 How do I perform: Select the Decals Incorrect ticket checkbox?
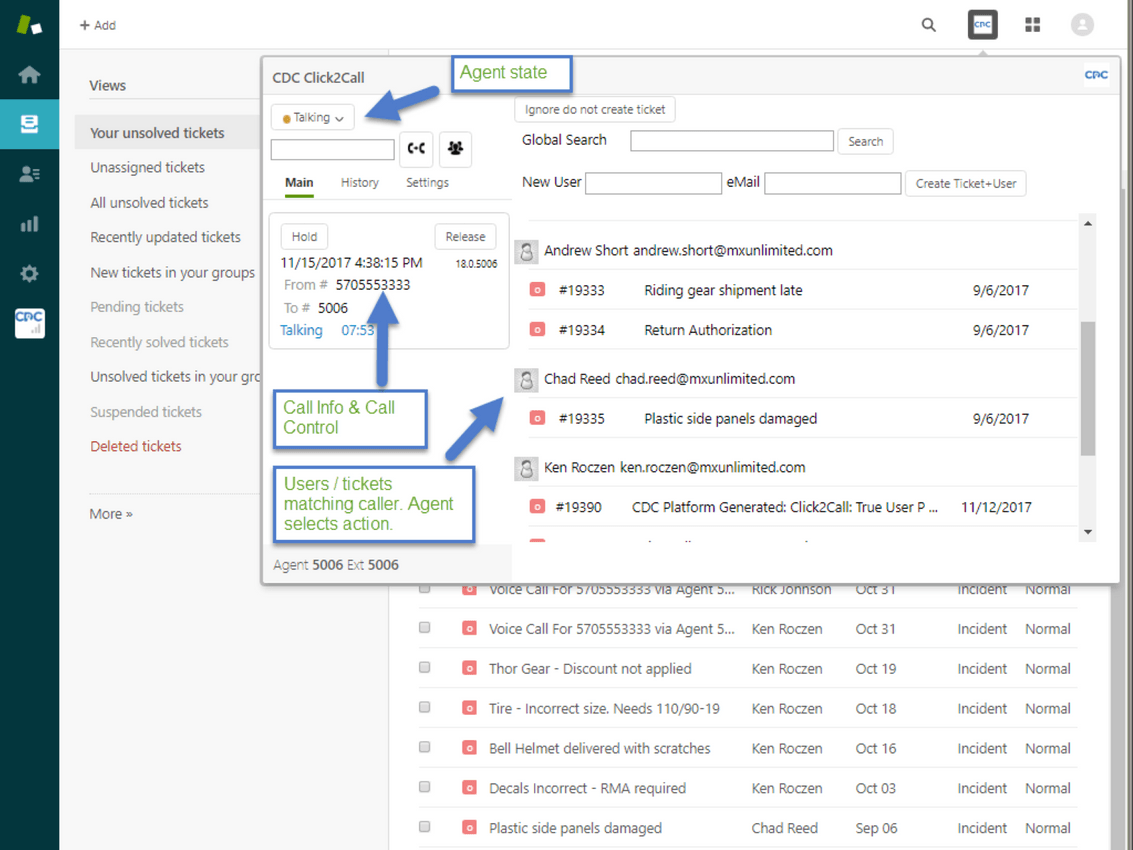pyautogui.click(x=424, y=788)
